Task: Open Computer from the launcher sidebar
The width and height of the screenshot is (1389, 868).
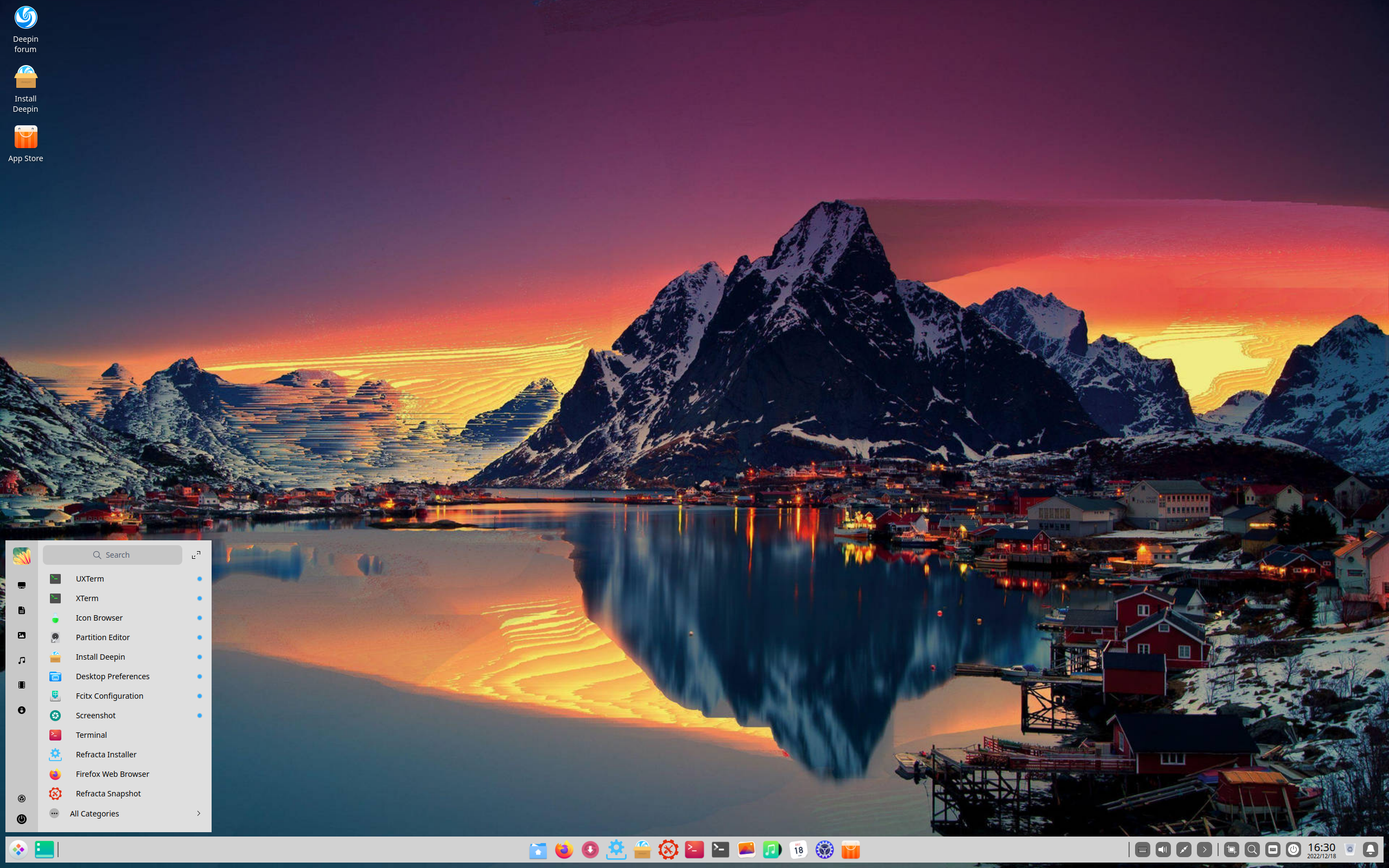Action: click(22, 585)
